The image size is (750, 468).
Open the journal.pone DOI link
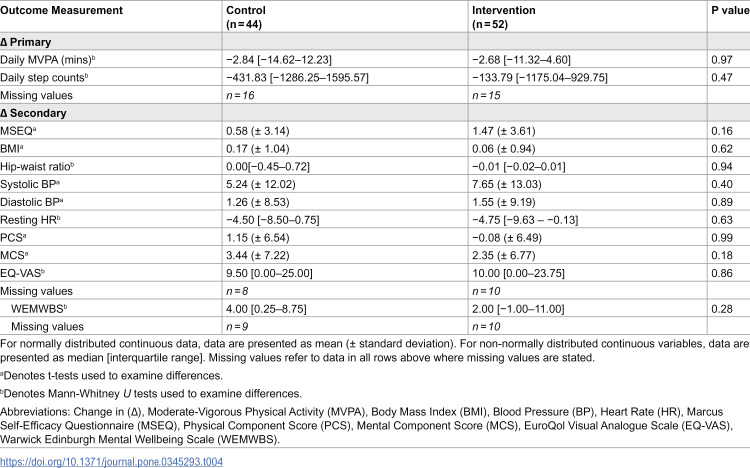(x=111, y=462)
